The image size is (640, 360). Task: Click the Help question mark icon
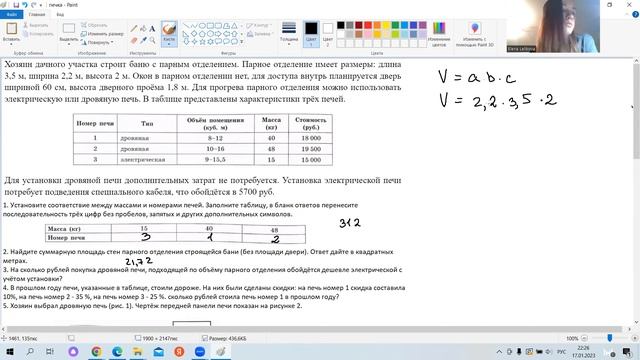(636, 14)
